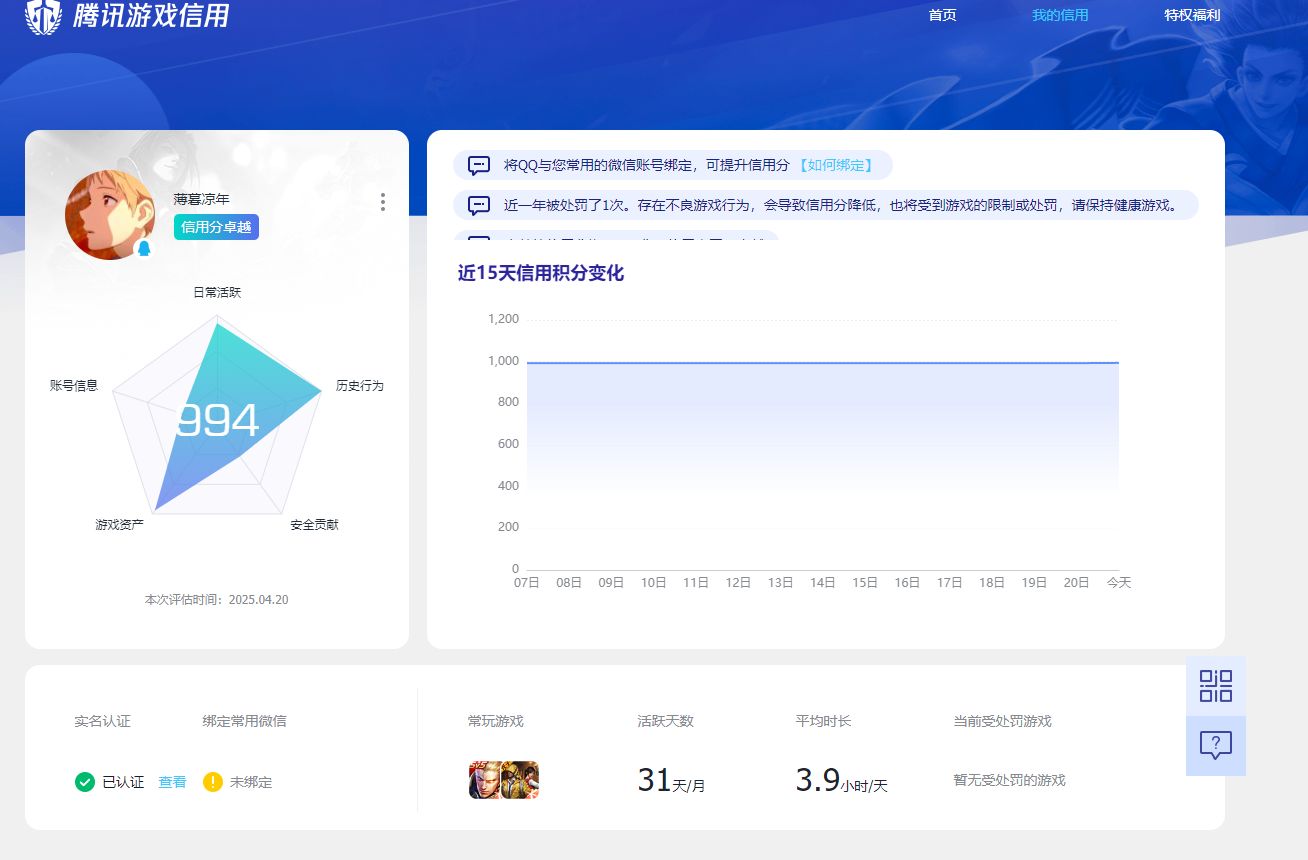This screenshot has width=1308, height=860.
Task: Click the 今天 label on chart axis
Action: pos(1118,582)
